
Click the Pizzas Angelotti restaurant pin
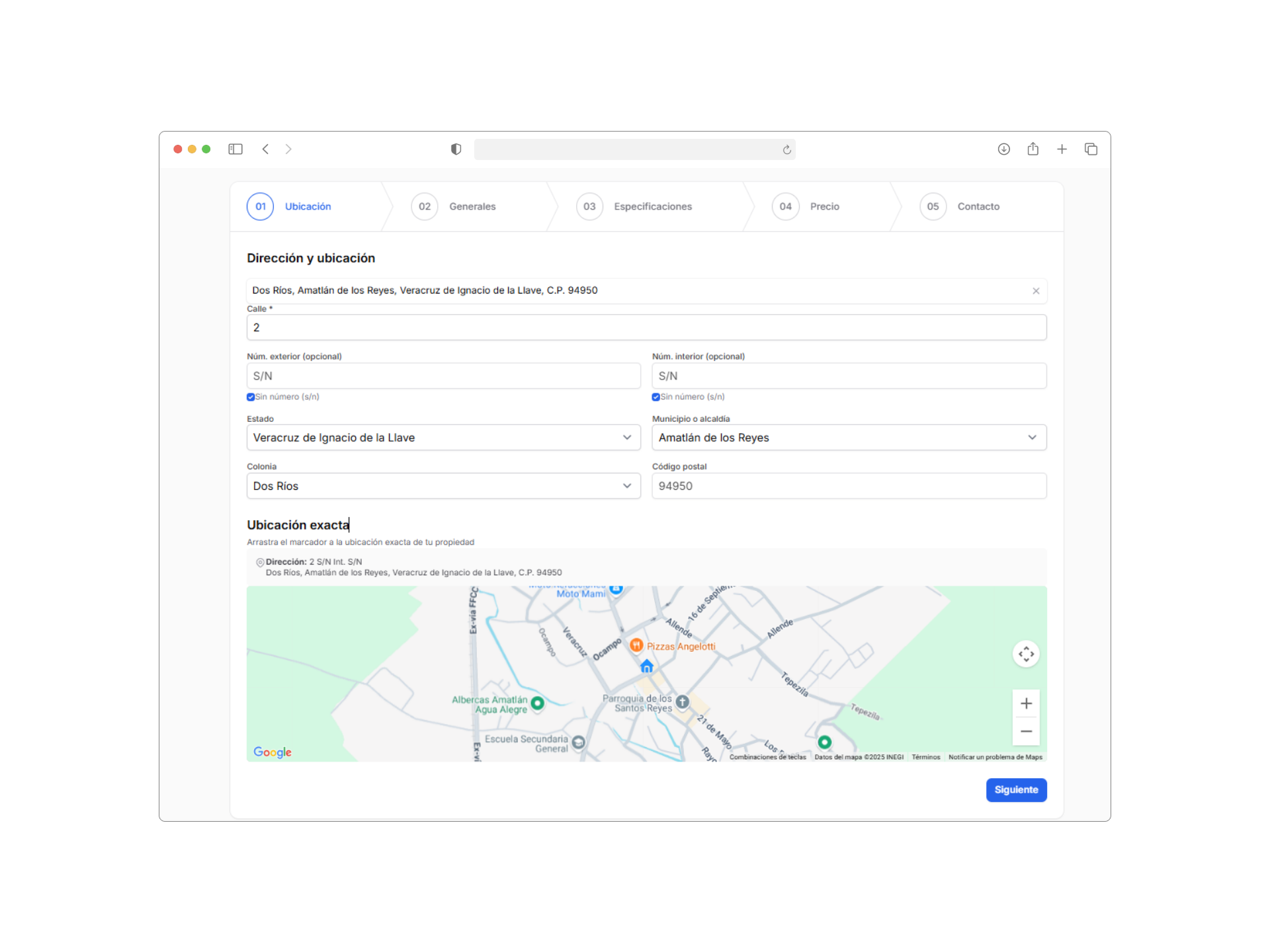coord(636,645)
